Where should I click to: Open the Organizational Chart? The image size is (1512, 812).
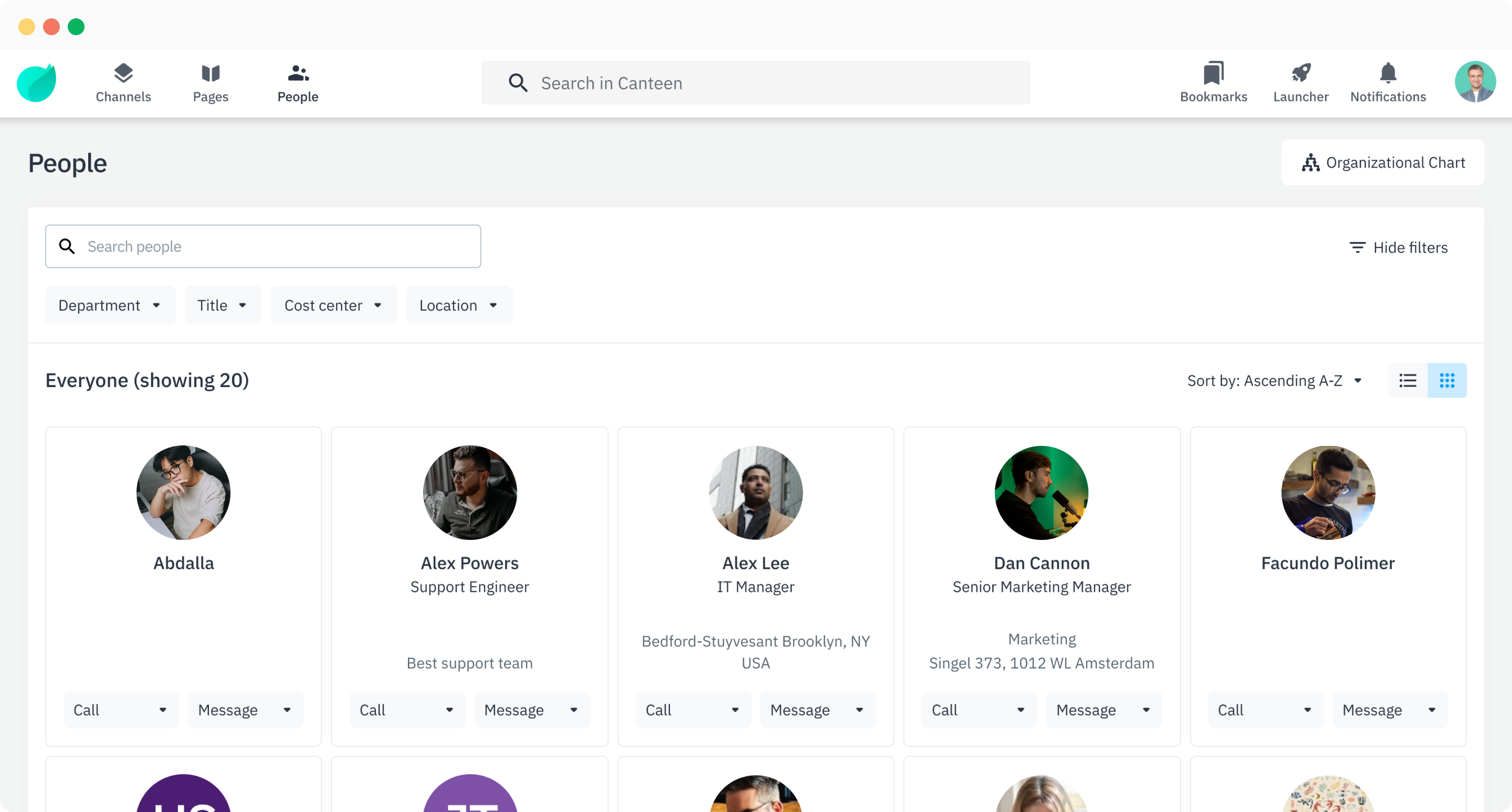[1382, 163]
